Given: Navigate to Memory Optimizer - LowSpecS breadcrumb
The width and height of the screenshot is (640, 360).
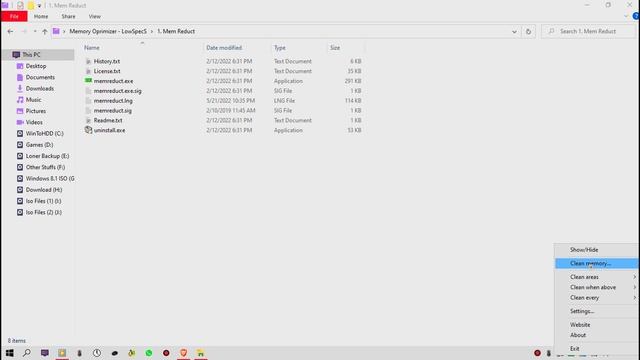Looking at the screenshot, I should (x=108, y=31).
